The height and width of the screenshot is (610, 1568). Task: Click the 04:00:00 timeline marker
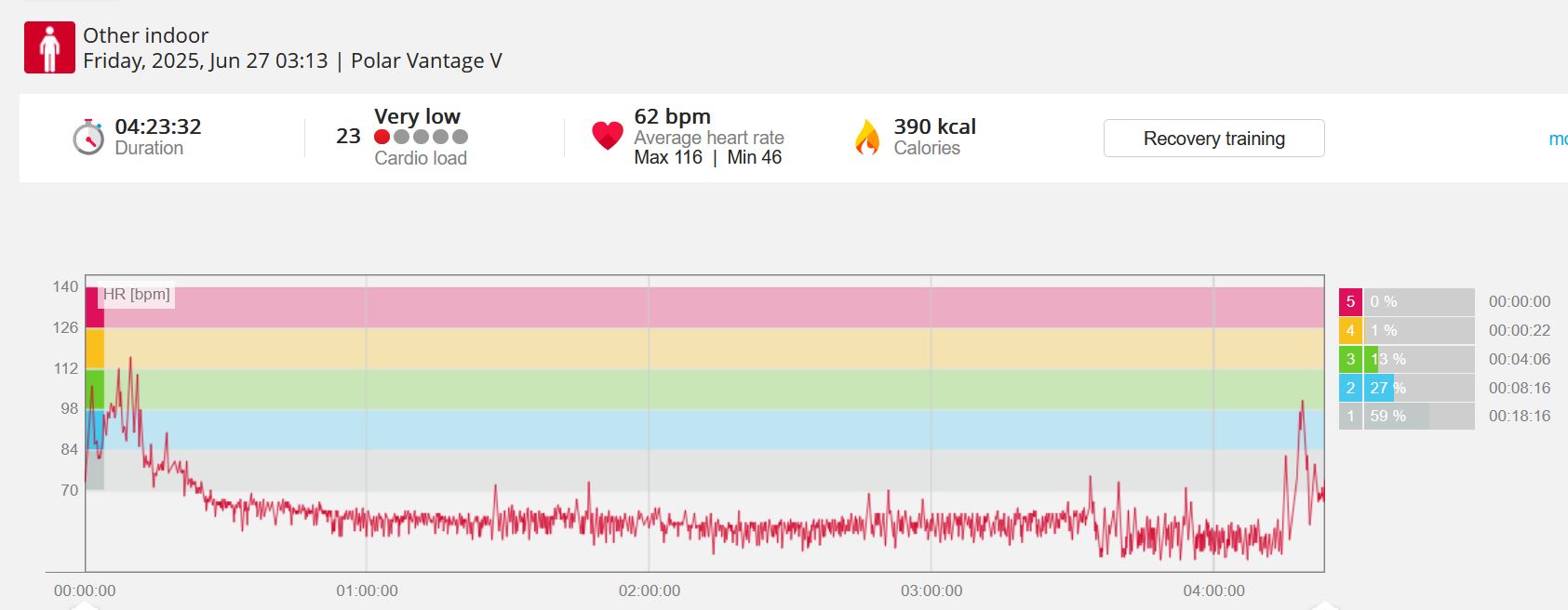pyautogui.click(x=1213, y=590)
